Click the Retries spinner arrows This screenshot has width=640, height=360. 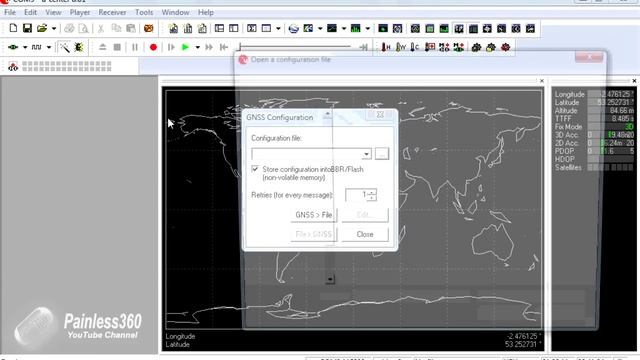[371, 195]
